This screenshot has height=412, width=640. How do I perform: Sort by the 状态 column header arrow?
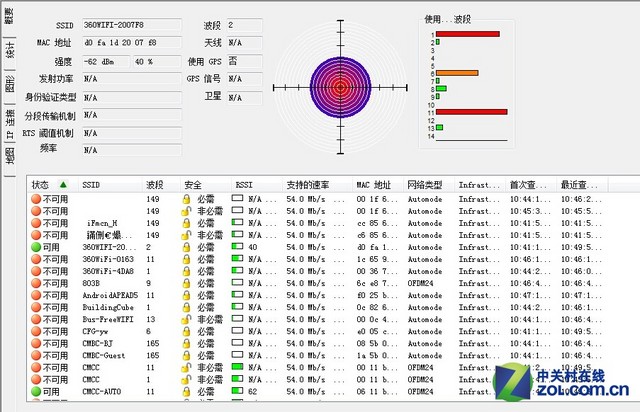click(63, 185)
